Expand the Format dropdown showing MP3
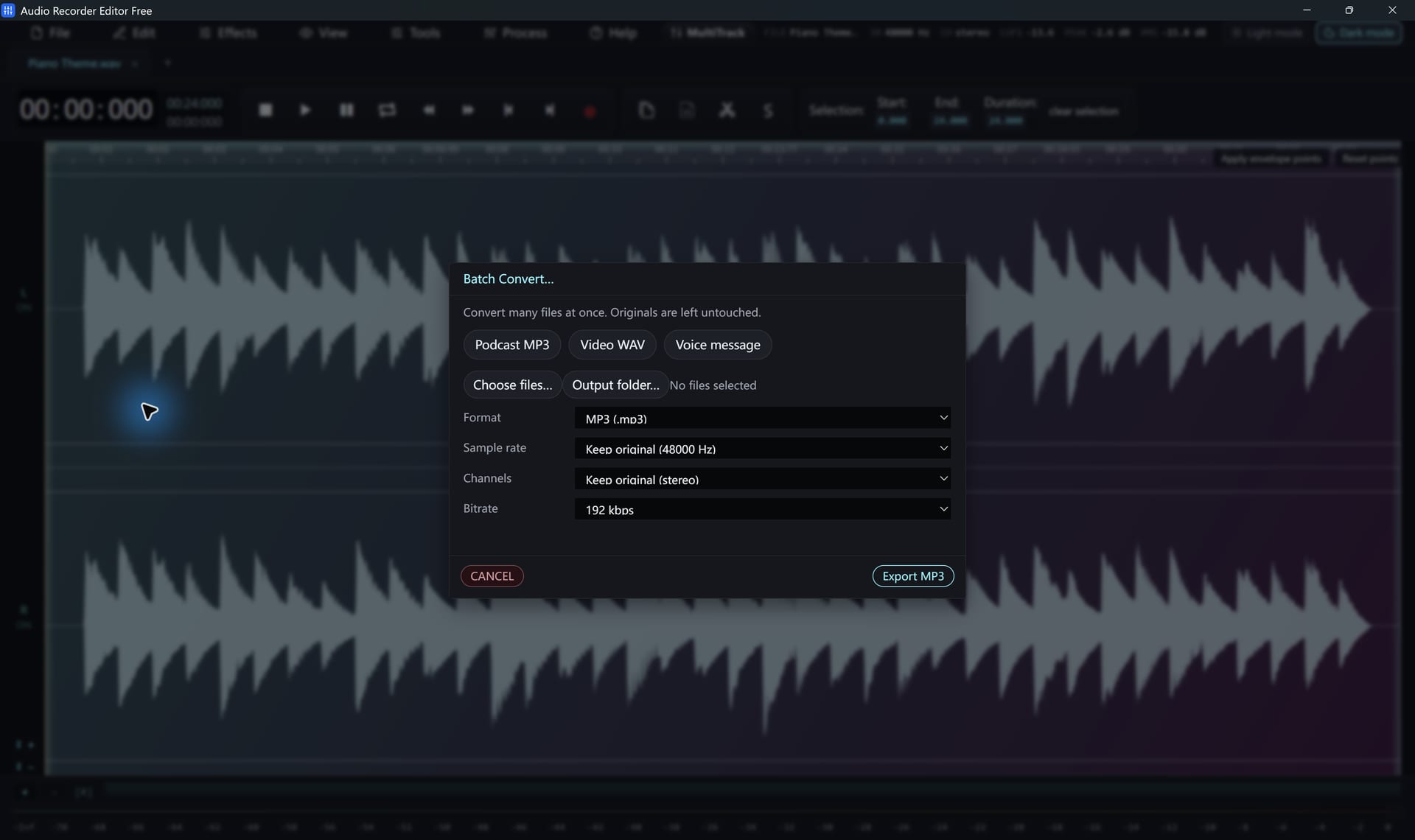The image size is (1415, 840). (x=762, y=418)
